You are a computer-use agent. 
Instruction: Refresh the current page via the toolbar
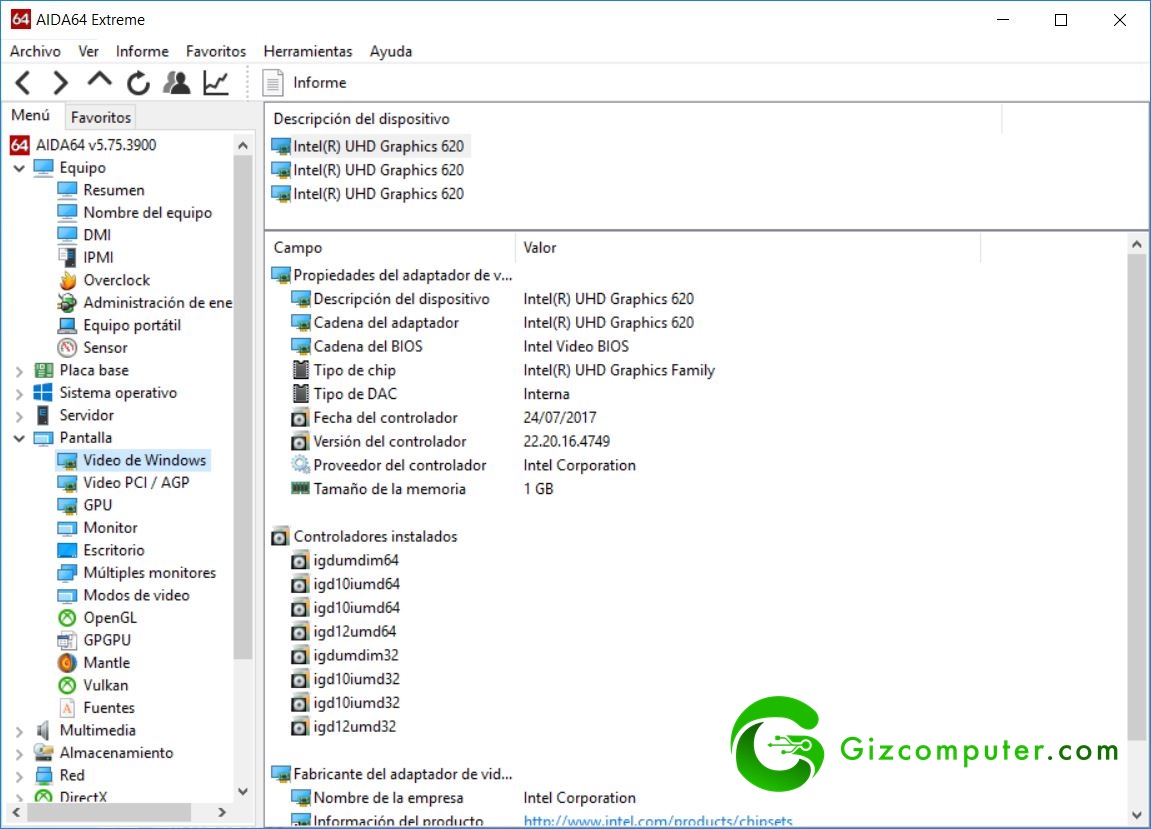click(x=138, y=83)
